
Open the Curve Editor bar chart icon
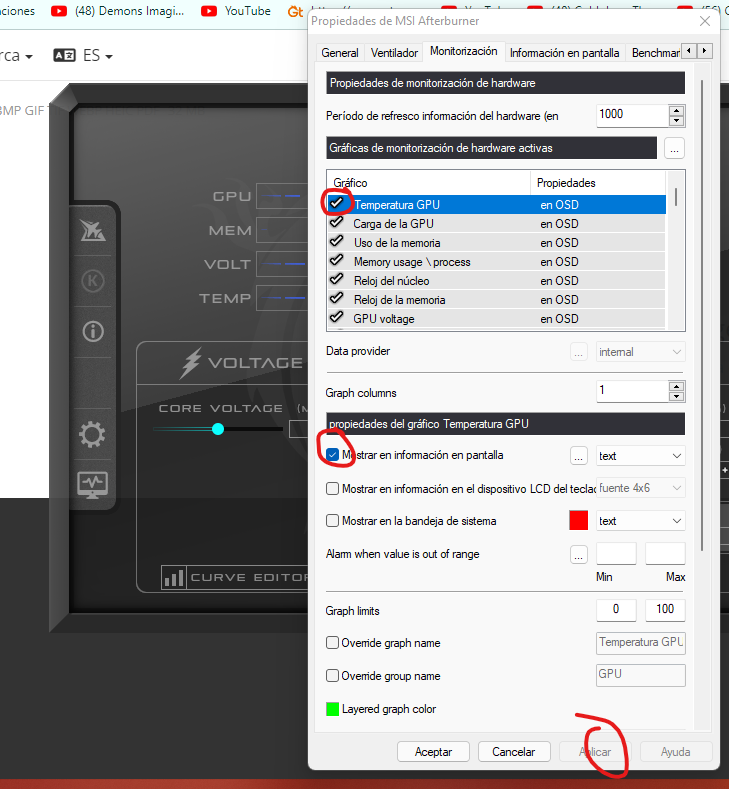tap(174, 577)
